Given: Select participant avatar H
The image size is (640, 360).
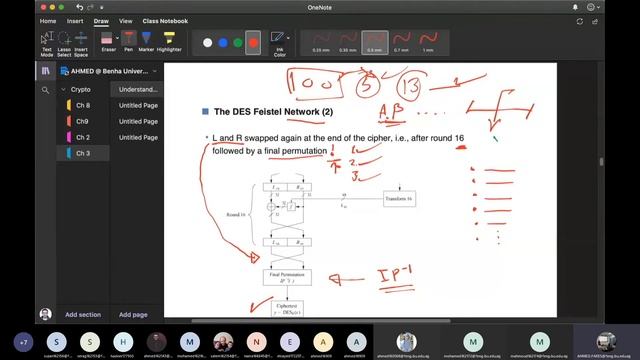Looking at the screenshot, I should point(123,342).
